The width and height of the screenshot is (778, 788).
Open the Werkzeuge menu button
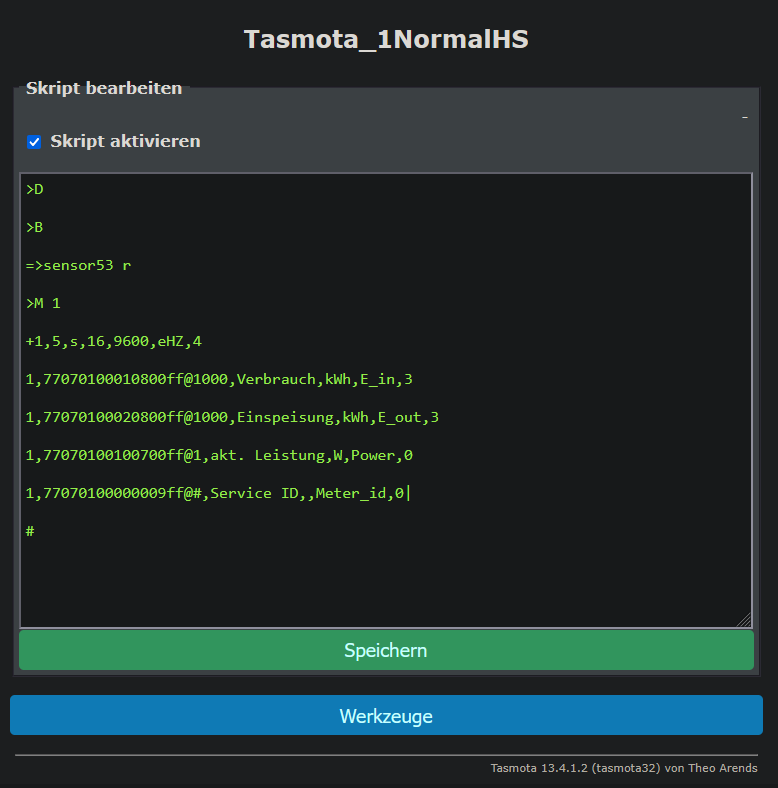(x=386, y=715)
